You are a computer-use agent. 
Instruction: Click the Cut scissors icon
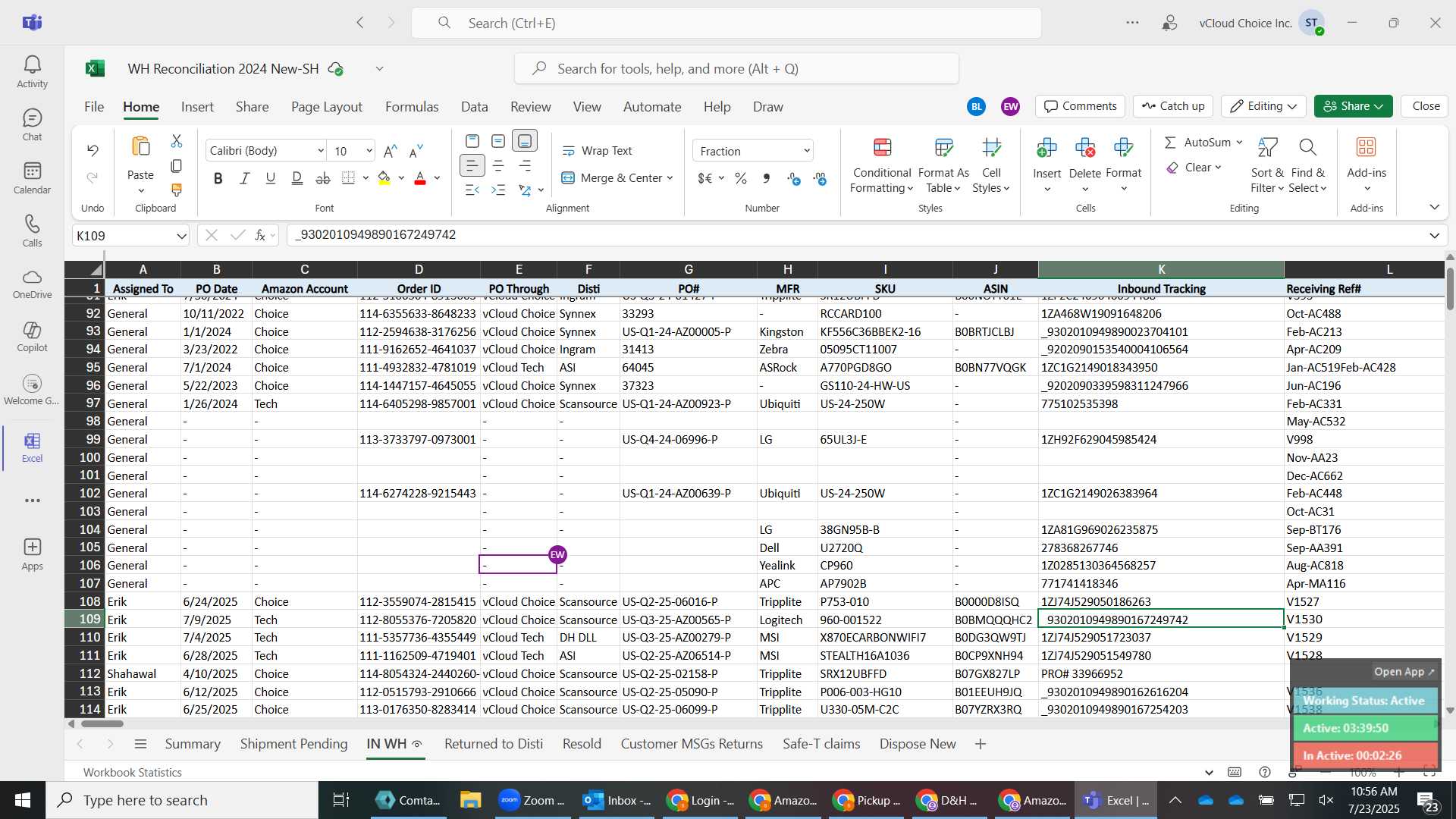(177, 141)
